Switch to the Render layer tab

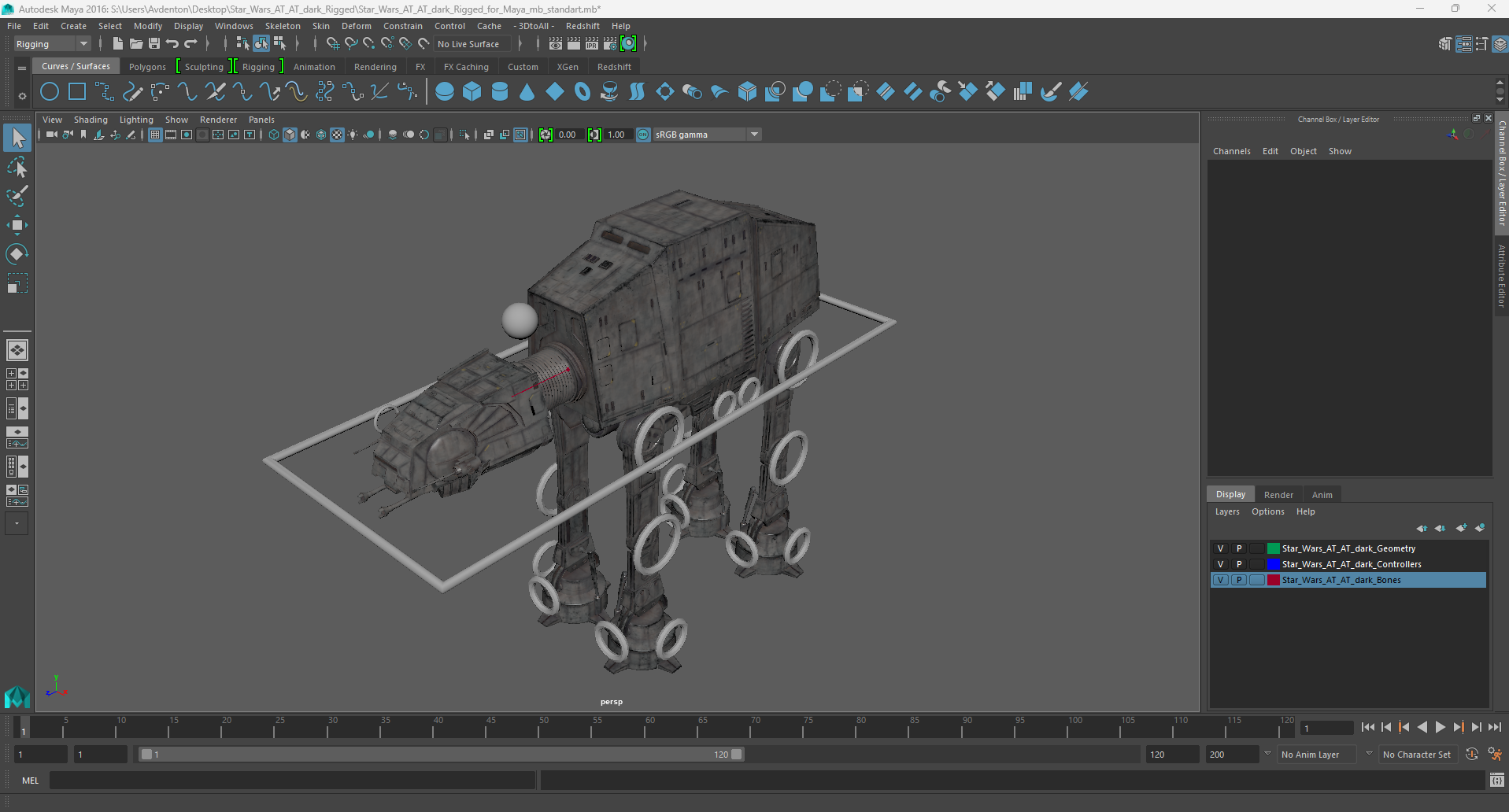pyautogui.click(x=1278, y=495)
